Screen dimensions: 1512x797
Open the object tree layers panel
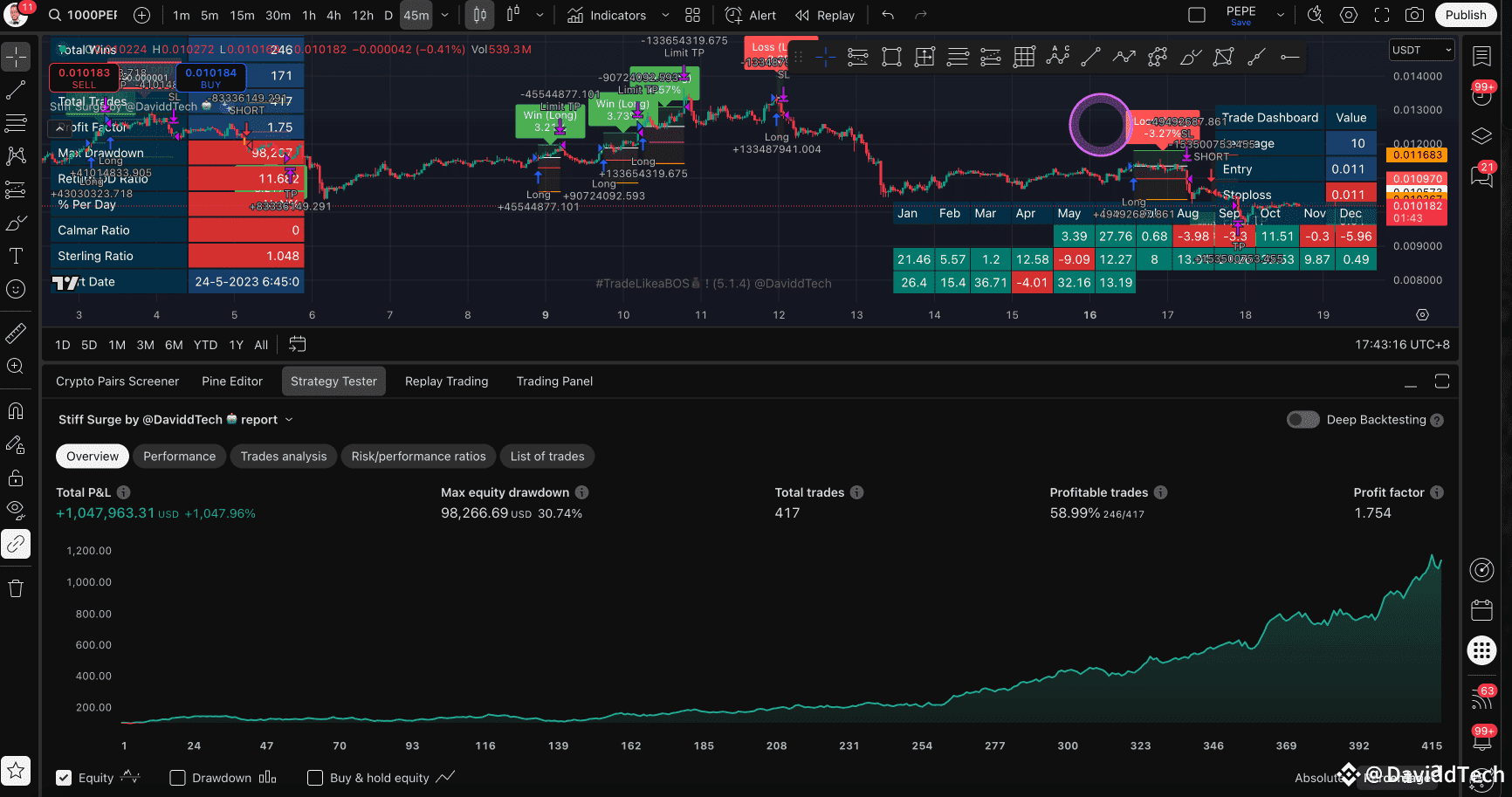tap(1481, 135)
